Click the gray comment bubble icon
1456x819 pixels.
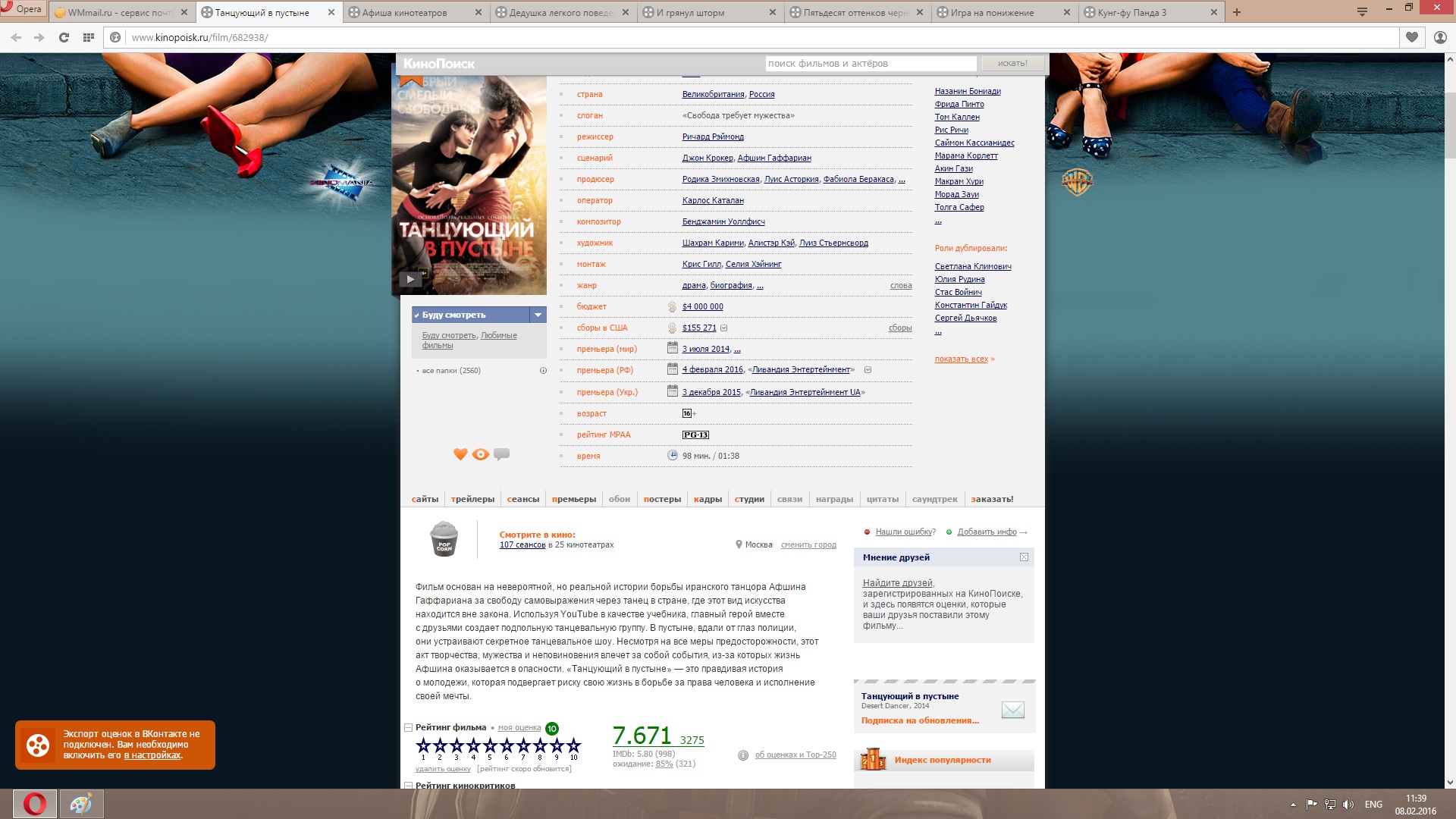[x=501, y=454]
